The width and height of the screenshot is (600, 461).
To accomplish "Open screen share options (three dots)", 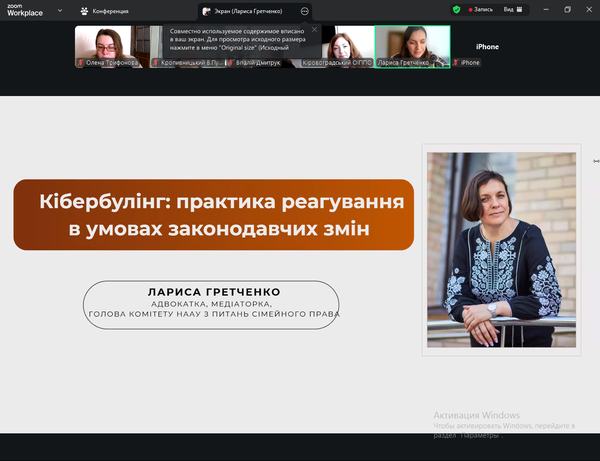I will [305, 10].
